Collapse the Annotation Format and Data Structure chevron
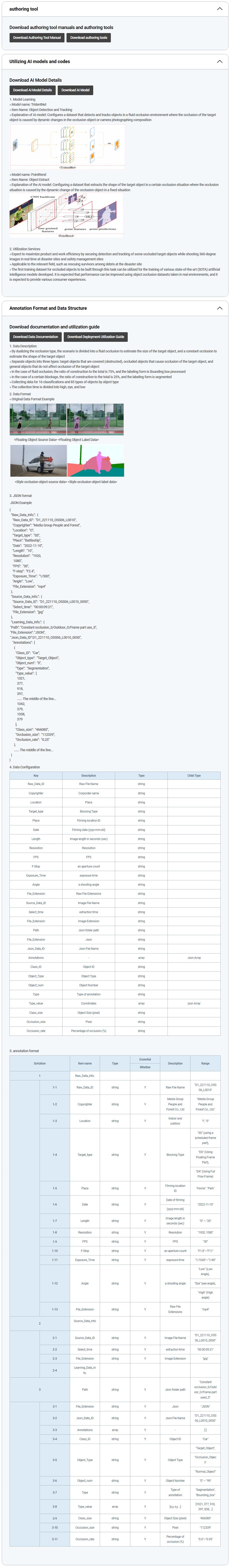 (220, 308)
